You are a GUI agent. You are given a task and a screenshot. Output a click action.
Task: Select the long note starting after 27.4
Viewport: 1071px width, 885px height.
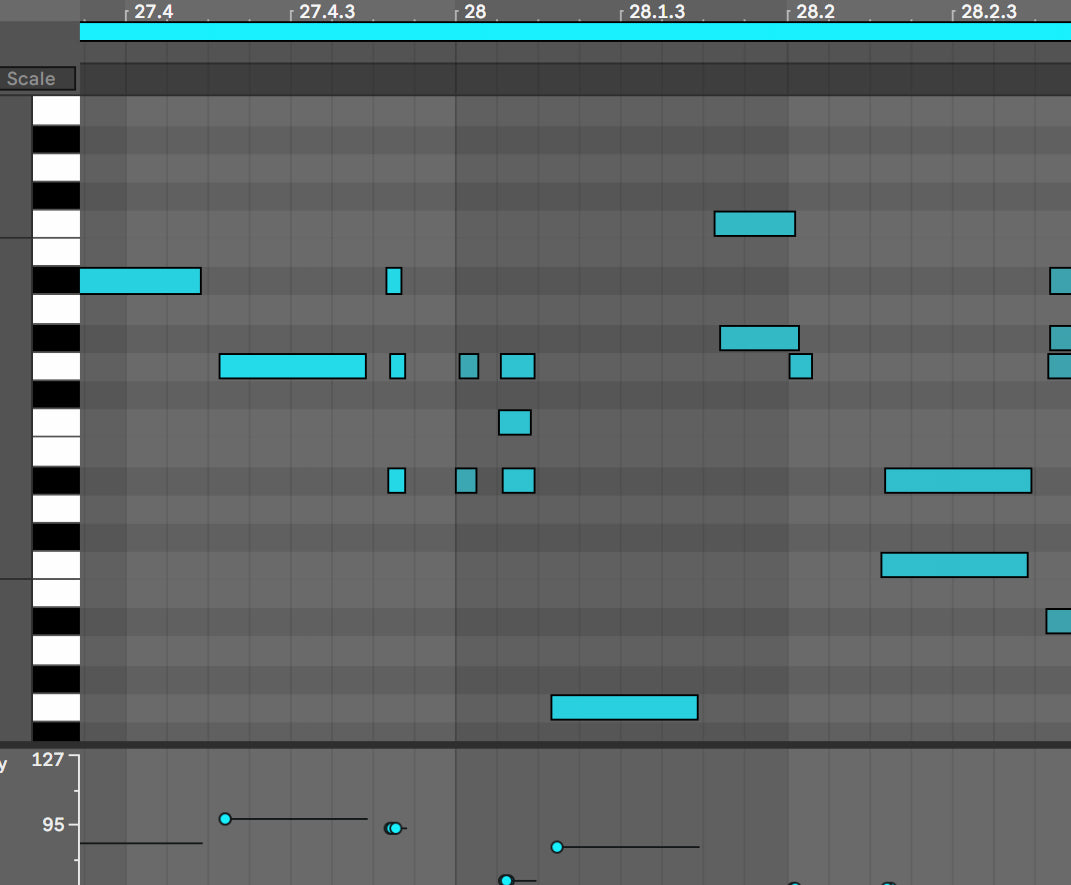click(x=292, y=366)
